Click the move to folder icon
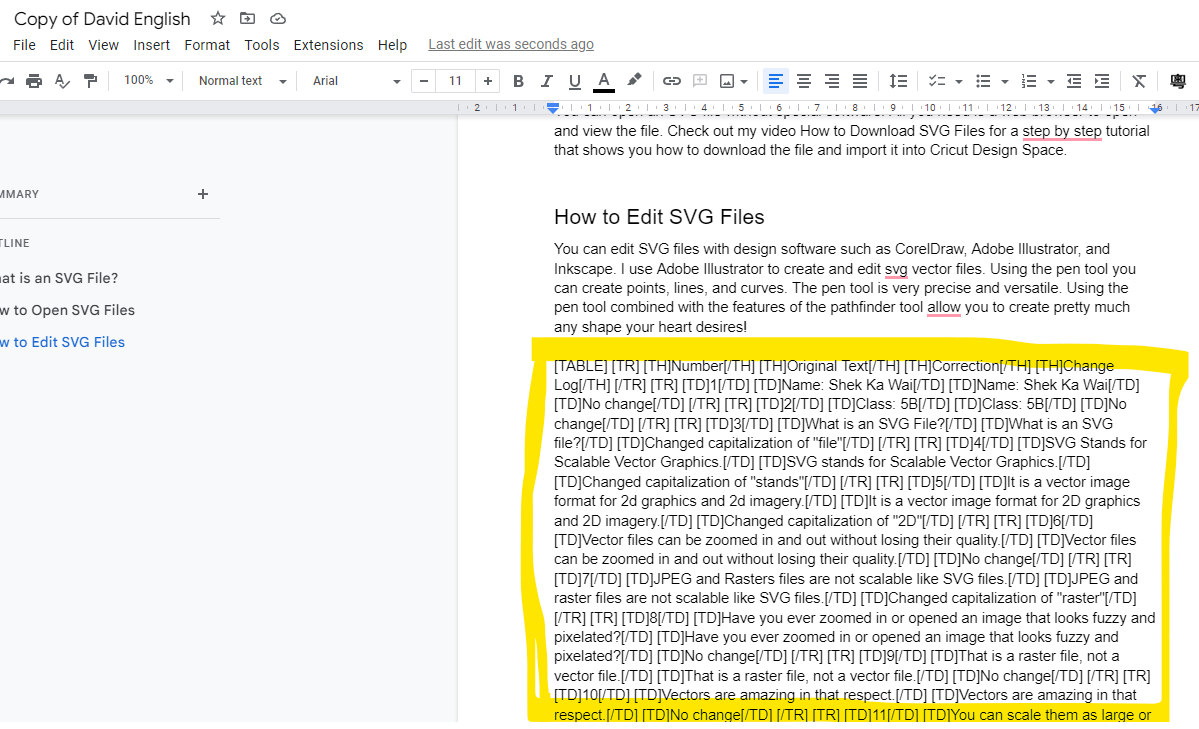1199x729 pixels. (248, 18)
